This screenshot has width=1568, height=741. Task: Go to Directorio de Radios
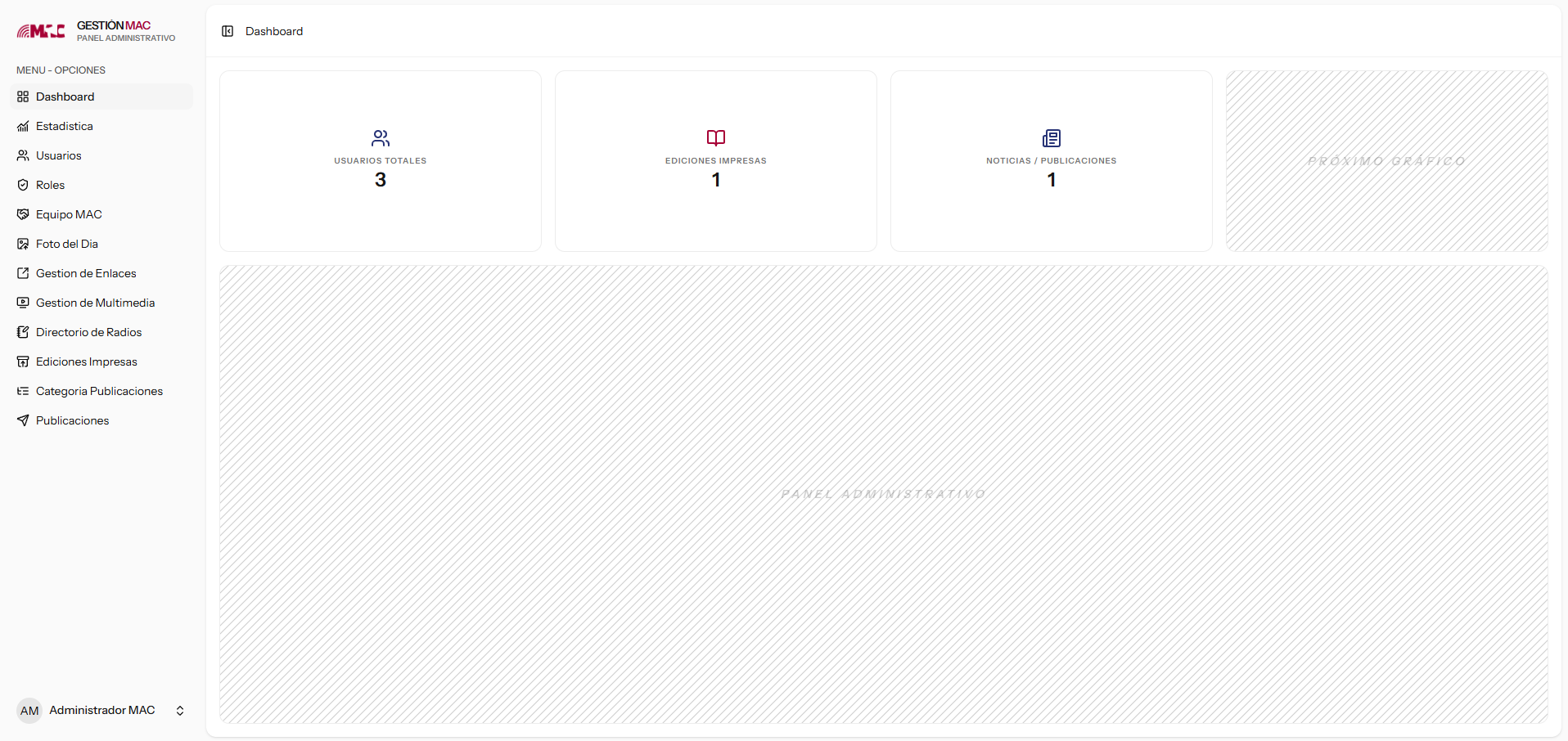[x=88, y=332]
